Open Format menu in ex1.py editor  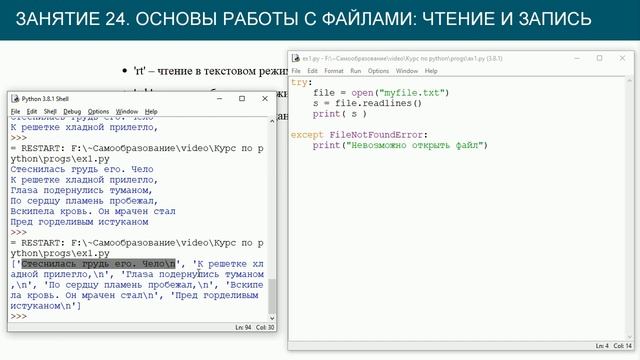point(334,71)
